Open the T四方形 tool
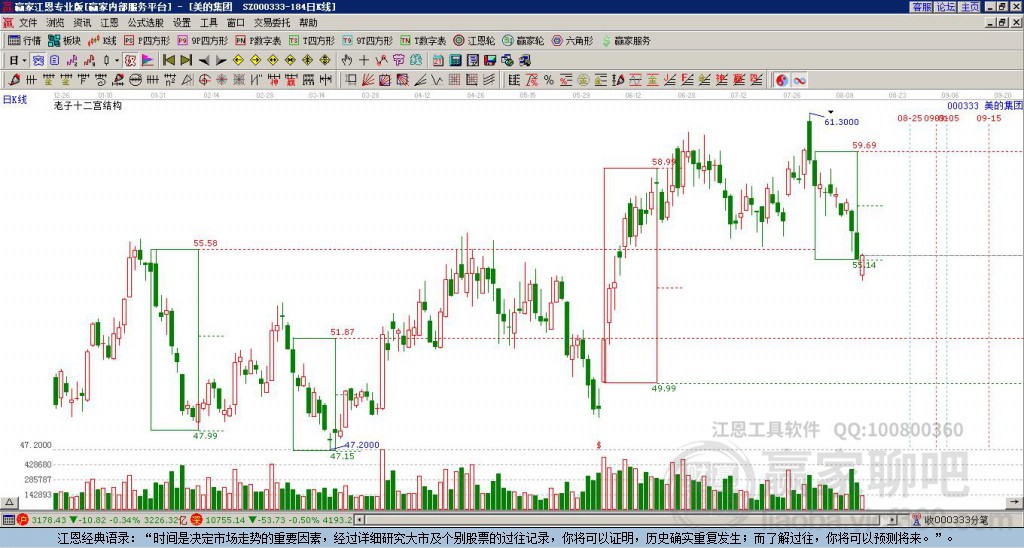 point(312,40)
